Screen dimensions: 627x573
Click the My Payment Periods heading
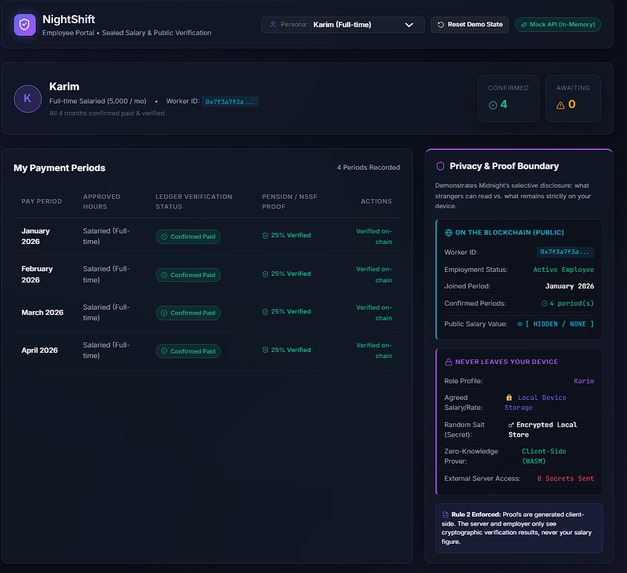(60, 168)
